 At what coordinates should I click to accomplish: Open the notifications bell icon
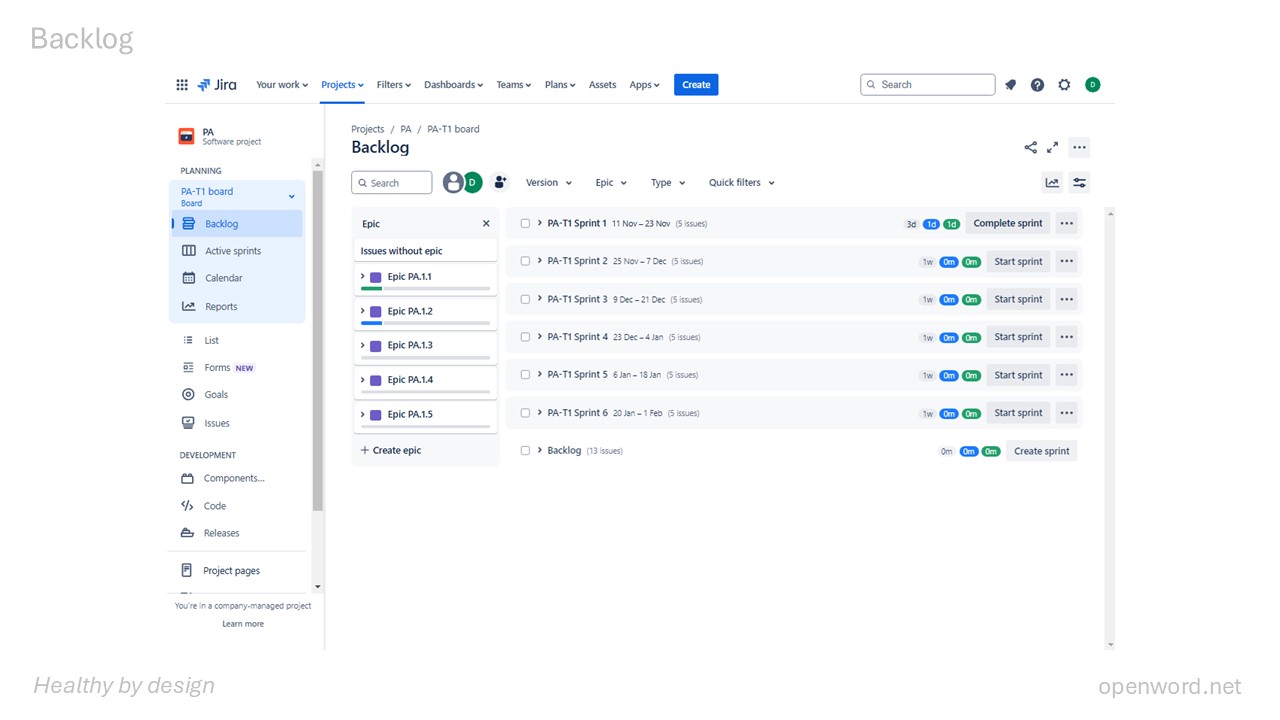(x=1010, y=85)
